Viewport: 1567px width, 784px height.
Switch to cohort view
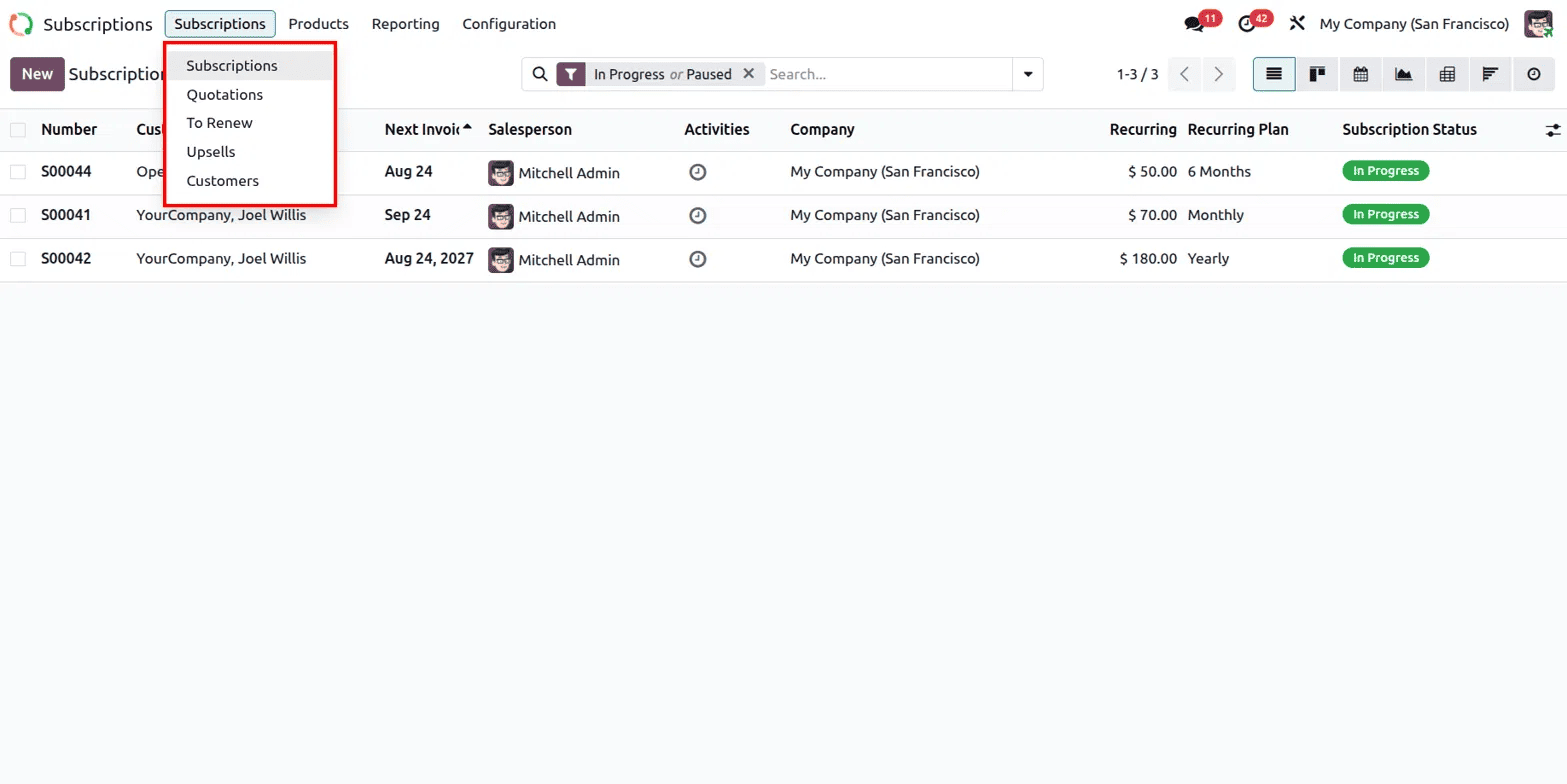(x=1490, y=74)
